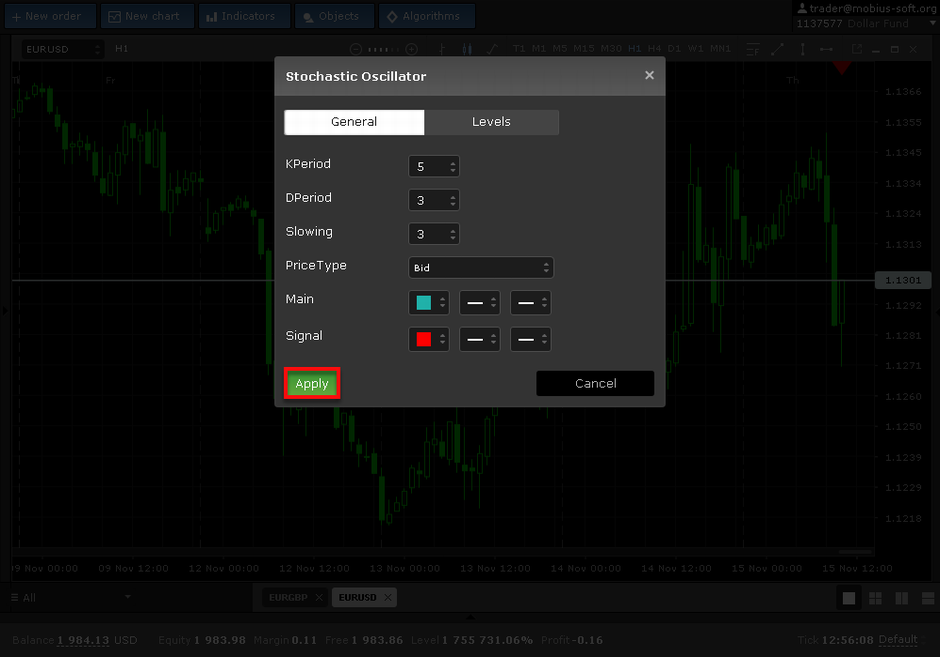Select the T1 timeframe
This screenshot has height=657, width=940.
coord(519,49)
